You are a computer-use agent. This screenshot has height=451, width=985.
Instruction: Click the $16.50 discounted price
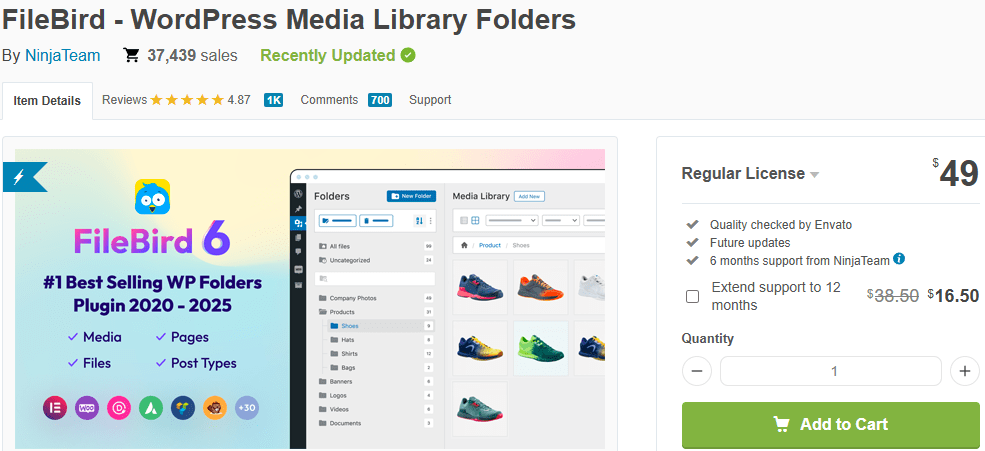pyautogui.click(x=953, y=296)
